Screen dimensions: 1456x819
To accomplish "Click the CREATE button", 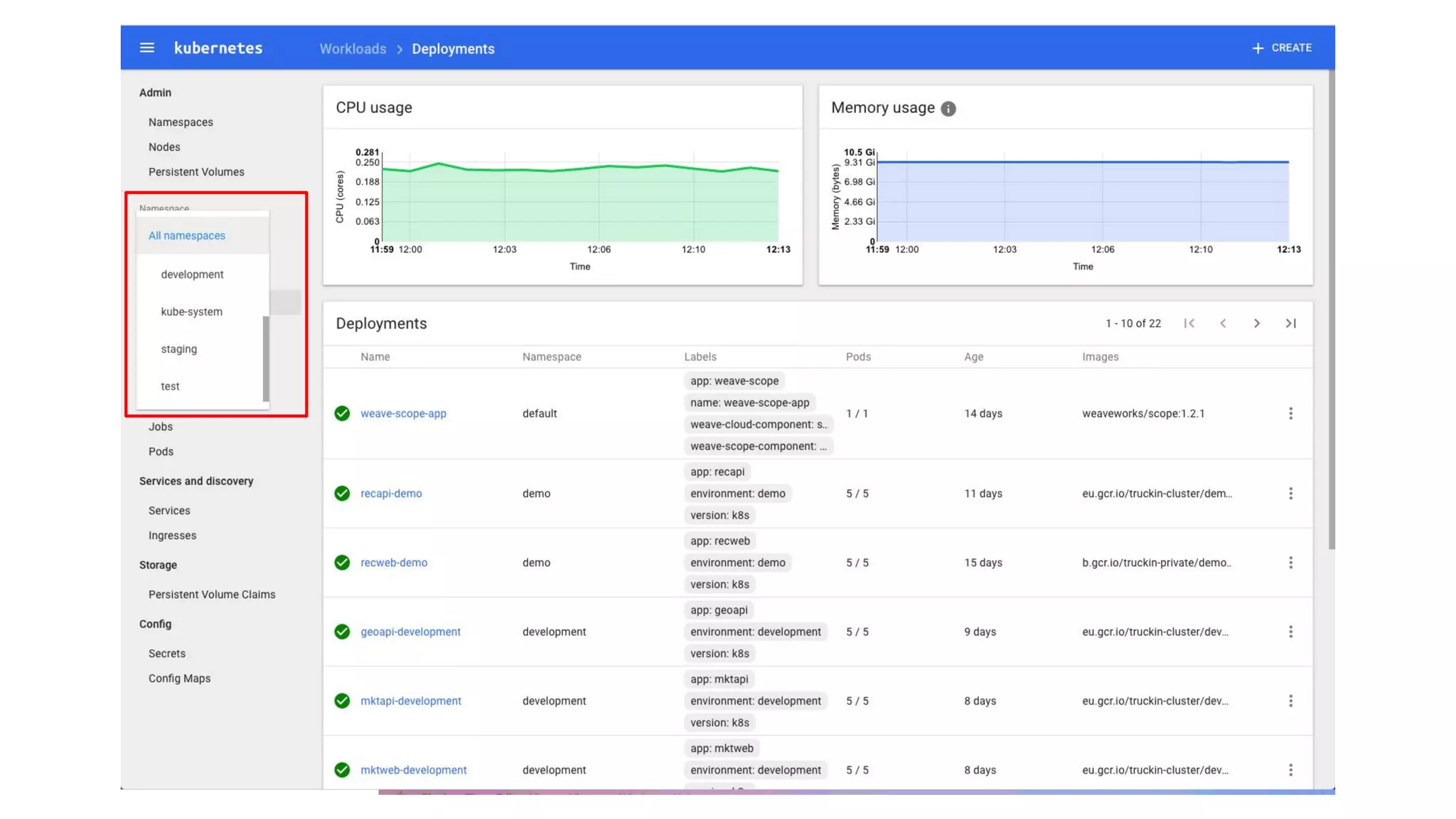I will 1282,48.
